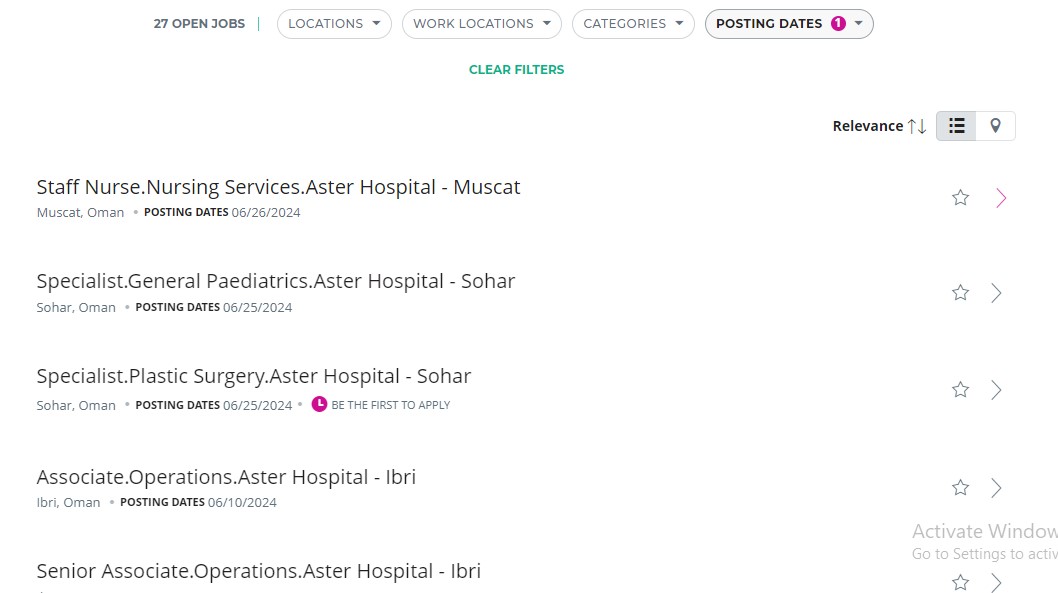Open the Posting Dates filter dropdown

click(789, 24)
